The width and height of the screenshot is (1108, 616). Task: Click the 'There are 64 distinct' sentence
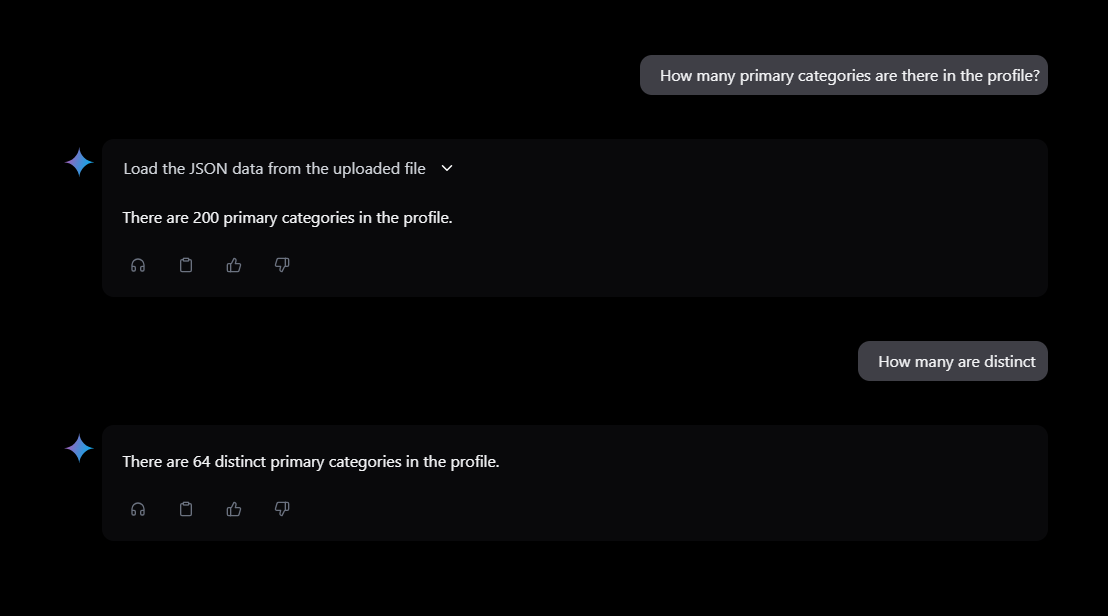[x=310, y=461]
